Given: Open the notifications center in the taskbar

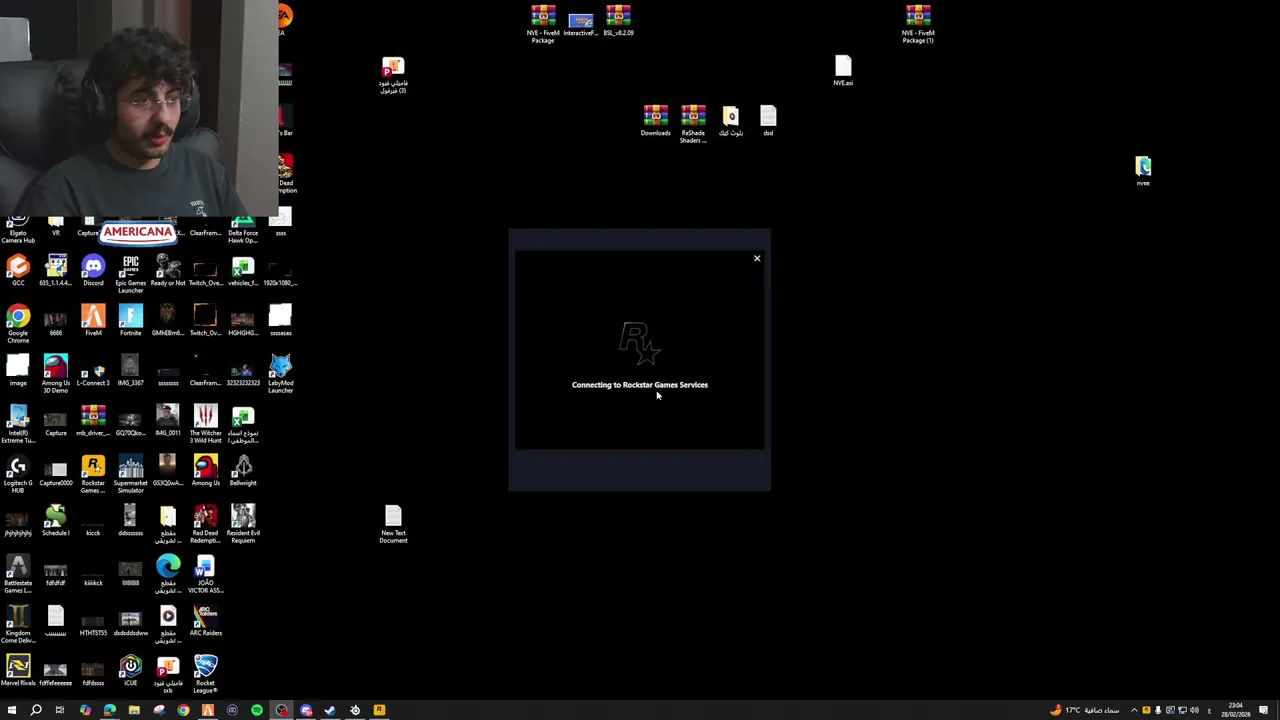Looking at the screenshot, I should pyautogui.click(x=1264, y=710).
